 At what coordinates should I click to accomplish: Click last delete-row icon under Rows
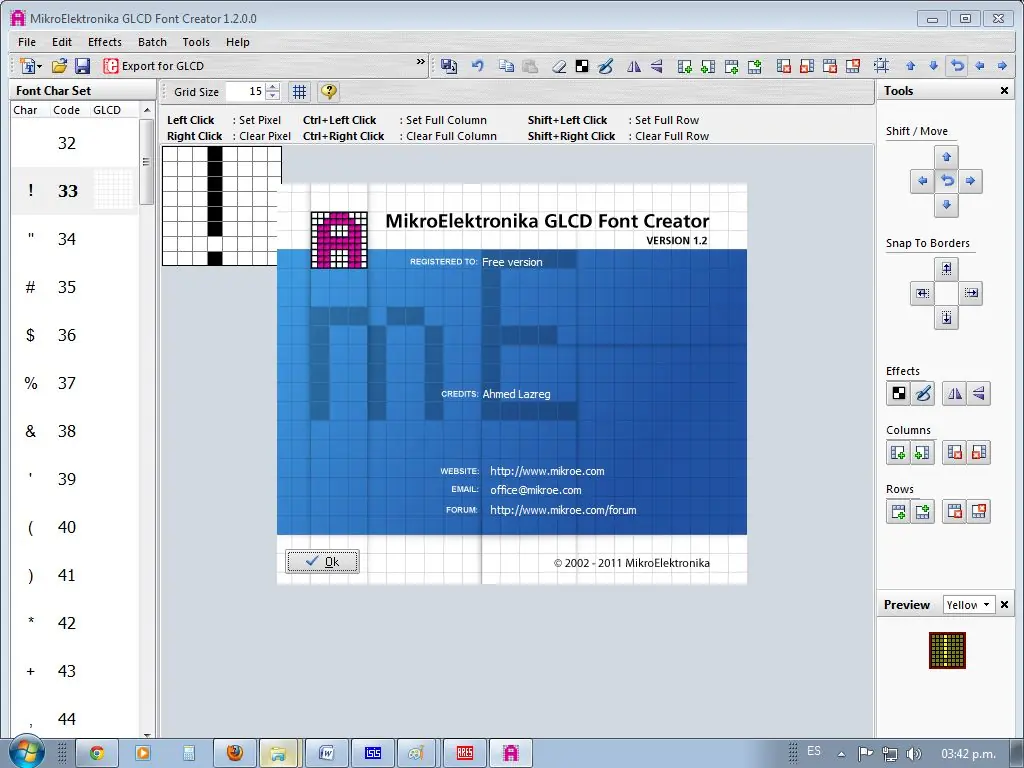[x=979, y=511]
